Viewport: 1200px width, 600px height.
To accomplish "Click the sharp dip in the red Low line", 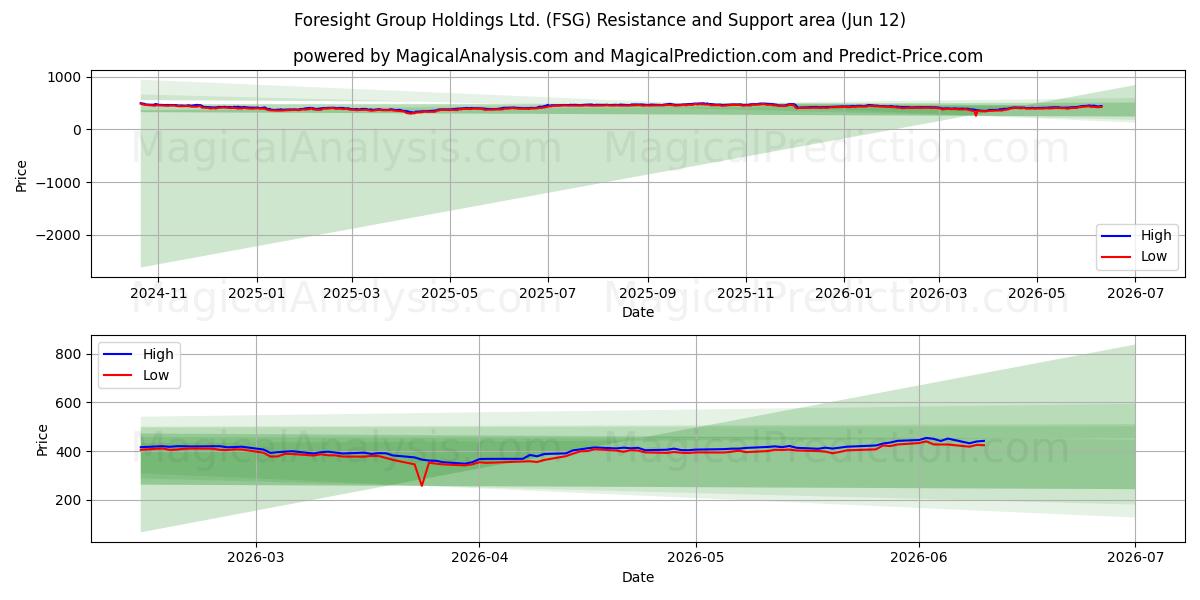I will point(422,485).
